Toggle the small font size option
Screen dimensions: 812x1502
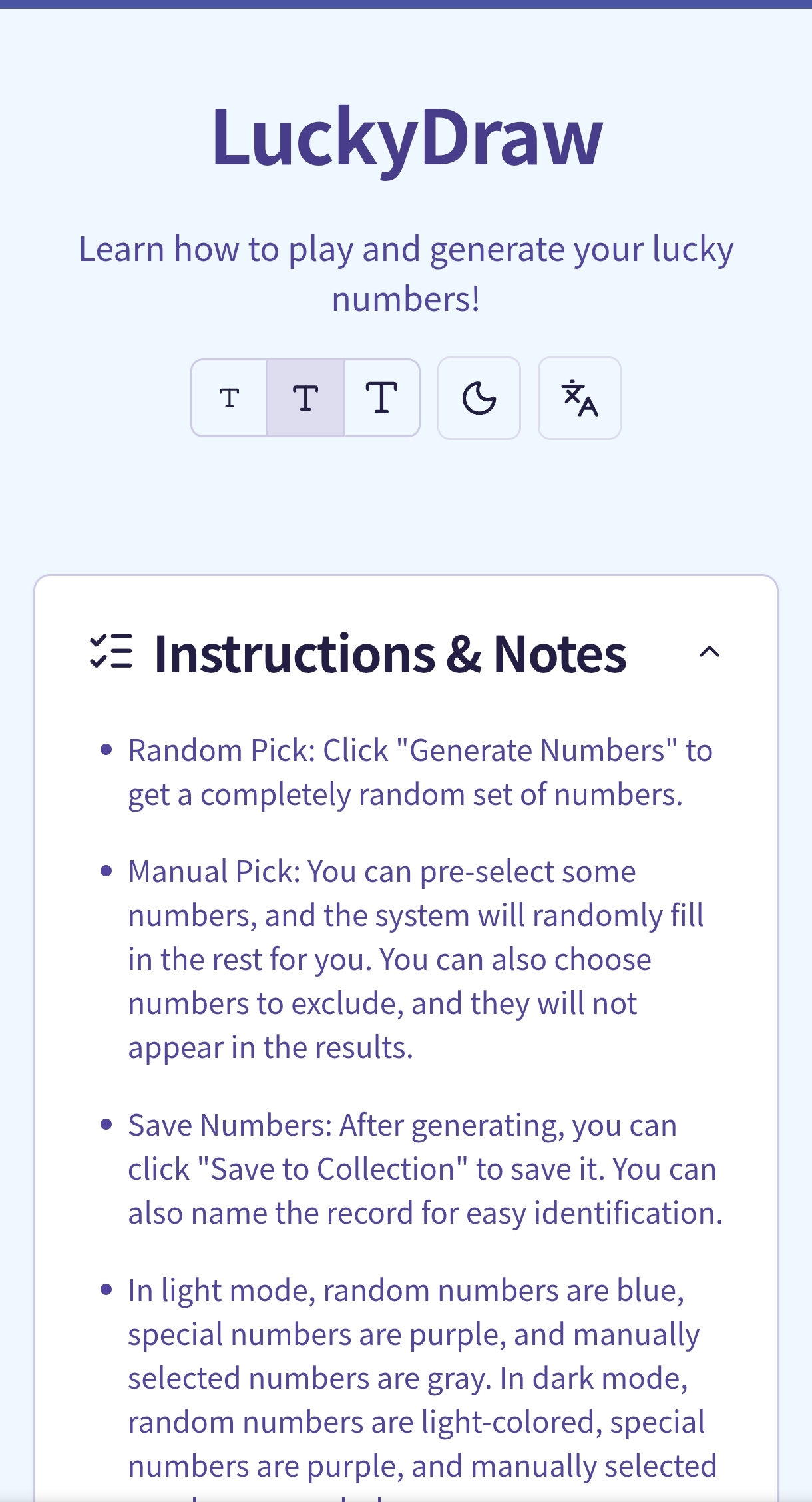tap(229, 398)
